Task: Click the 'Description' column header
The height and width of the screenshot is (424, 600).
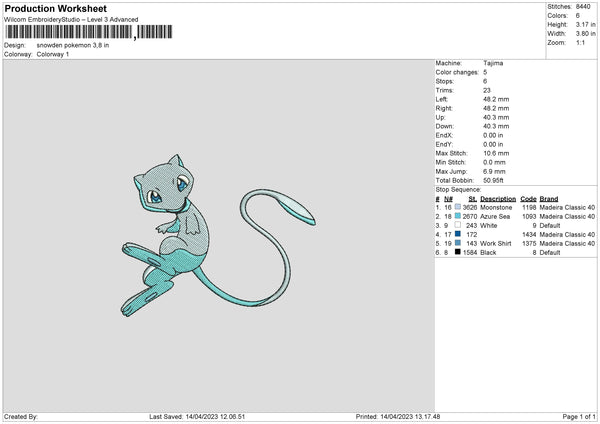Action: [x=498, y=199]
